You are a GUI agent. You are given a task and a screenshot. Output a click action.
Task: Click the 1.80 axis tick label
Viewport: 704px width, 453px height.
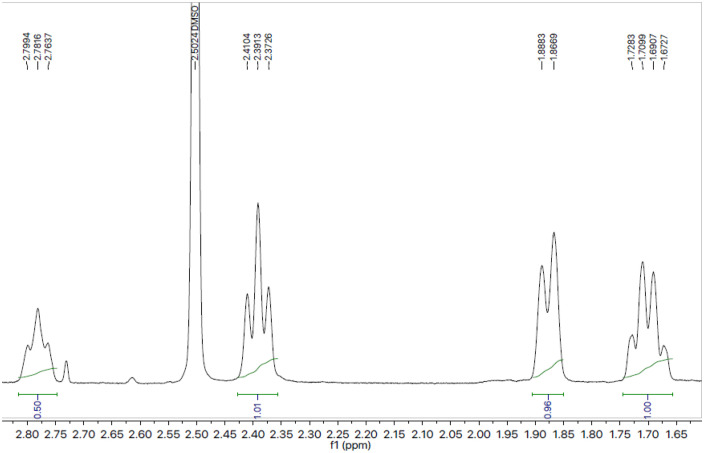[592, 435]
